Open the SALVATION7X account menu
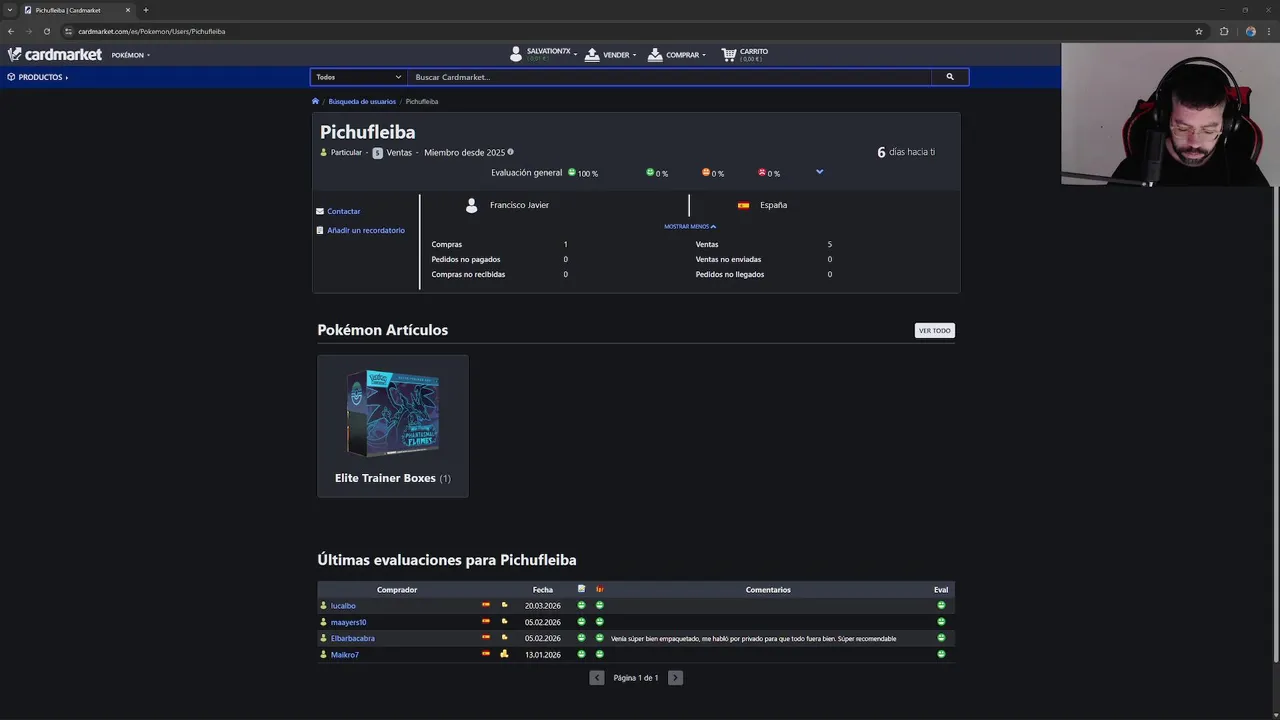Screen dimensions: 1280x720 [x=543, y=54]
